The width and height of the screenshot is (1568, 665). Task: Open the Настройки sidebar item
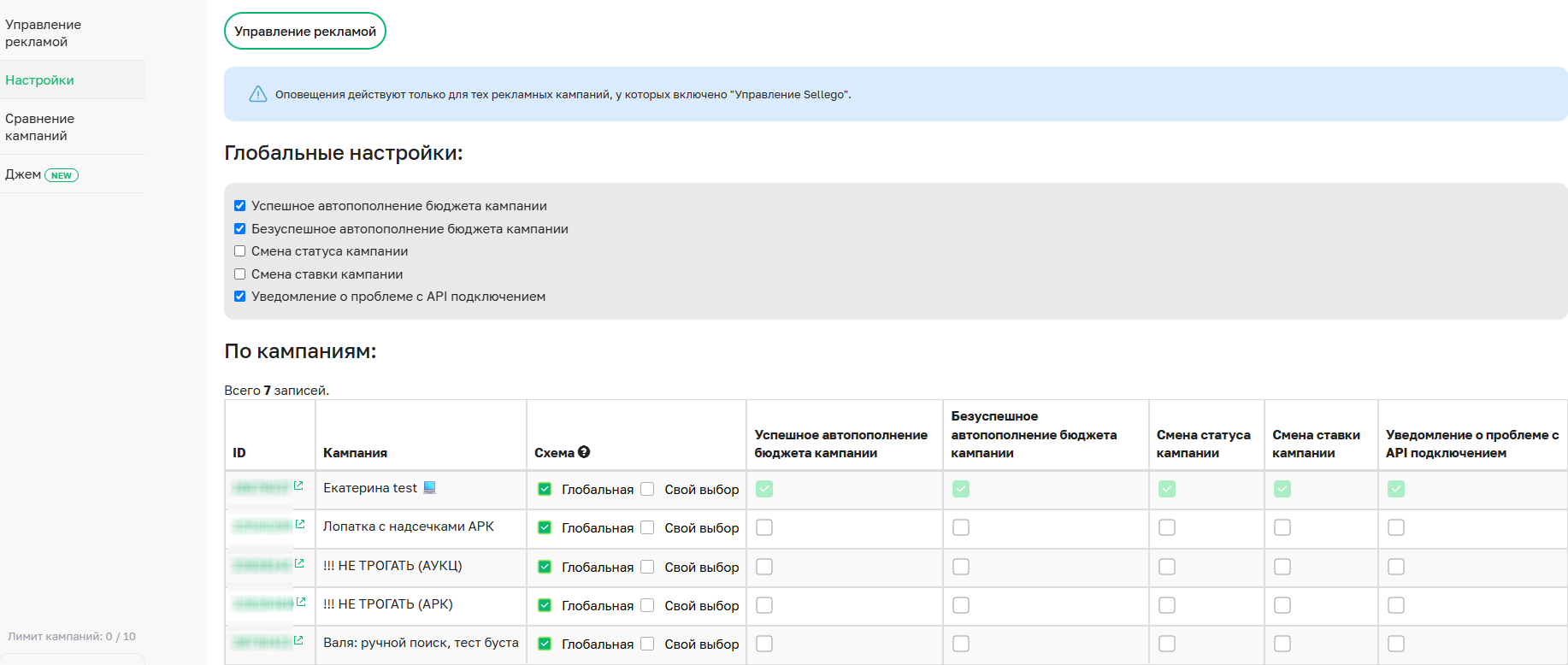pos(39,80)
